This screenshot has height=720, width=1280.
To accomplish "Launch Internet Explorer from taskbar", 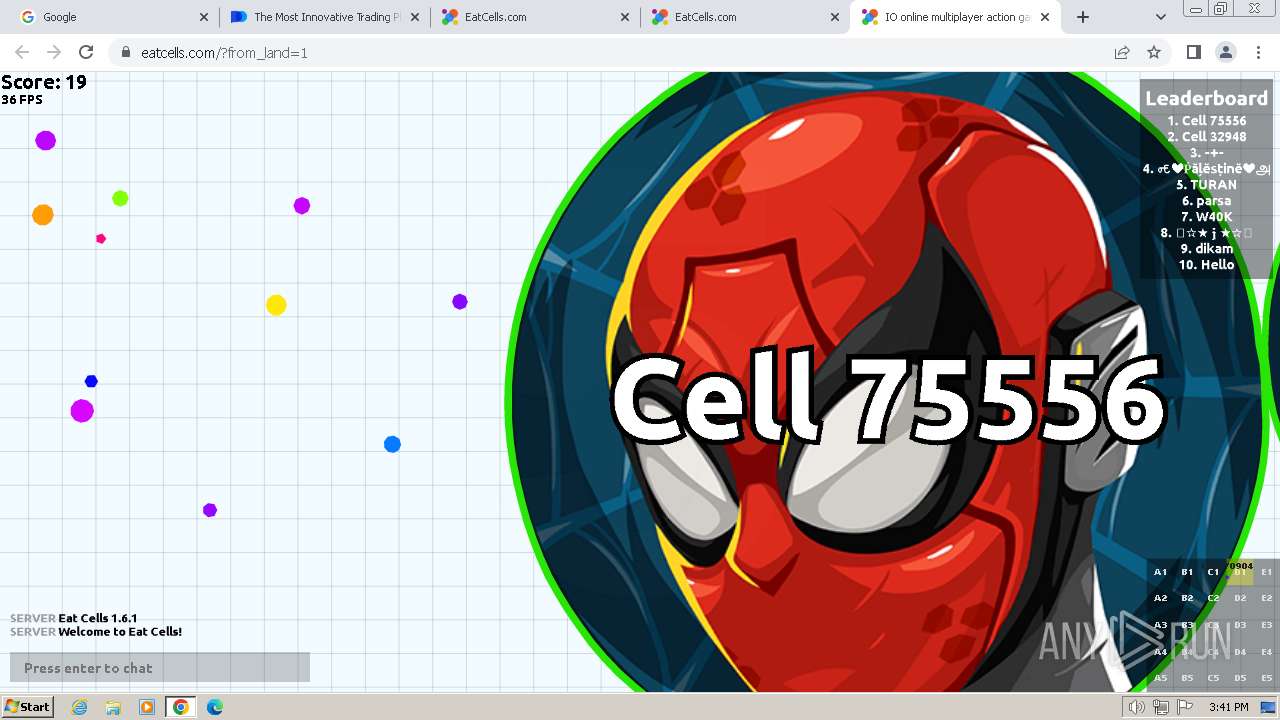I will [x=80, y=707].
